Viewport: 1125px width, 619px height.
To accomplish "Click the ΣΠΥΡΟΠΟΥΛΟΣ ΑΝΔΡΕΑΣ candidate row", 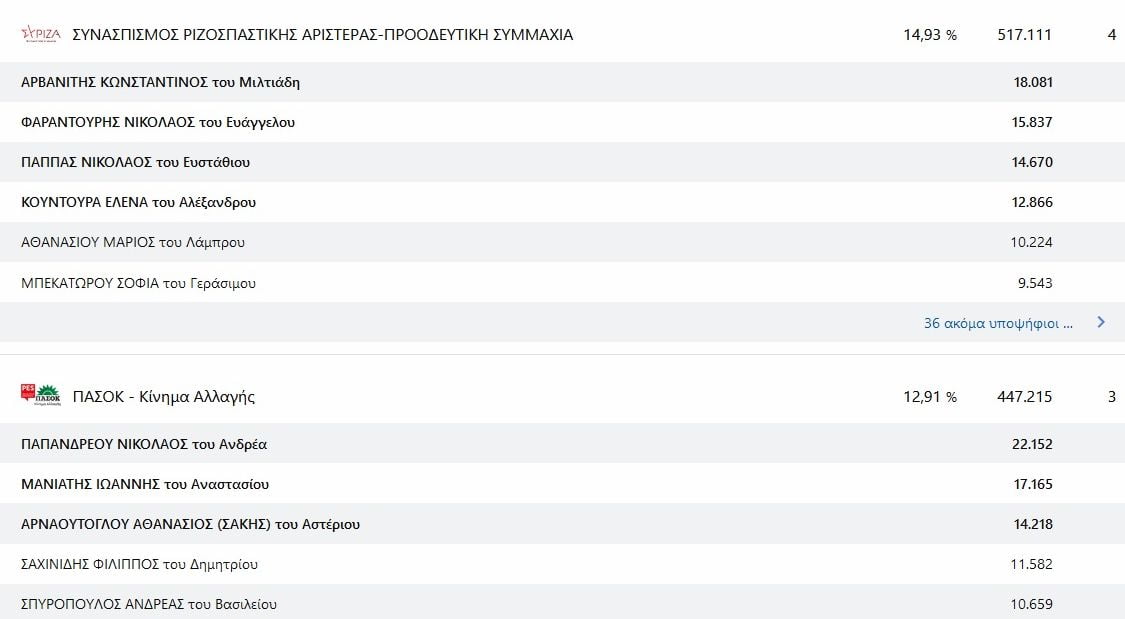I will point(149,604).
